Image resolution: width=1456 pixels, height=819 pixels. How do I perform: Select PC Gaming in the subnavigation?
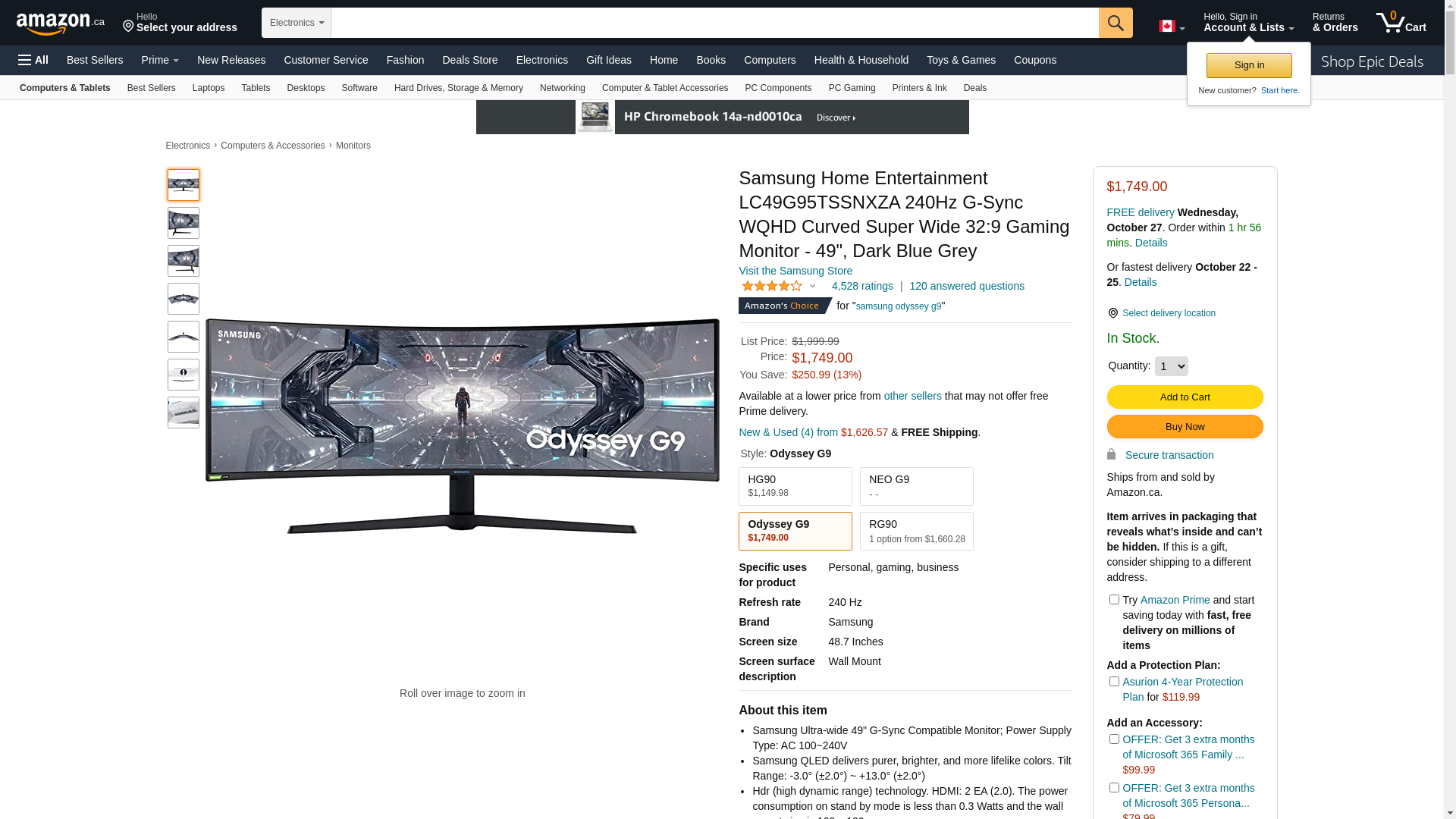click(x=852, y=88)
